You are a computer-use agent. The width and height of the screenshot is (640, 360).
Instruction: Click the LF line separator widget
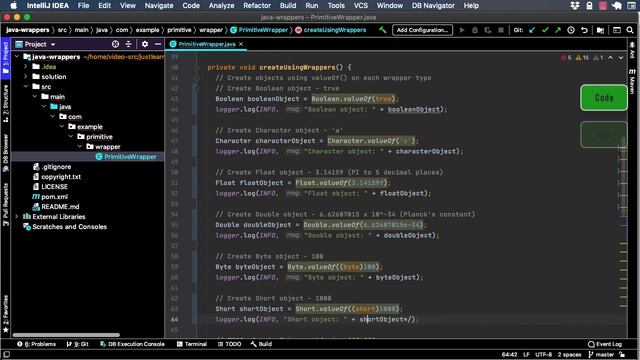point(527,355)
